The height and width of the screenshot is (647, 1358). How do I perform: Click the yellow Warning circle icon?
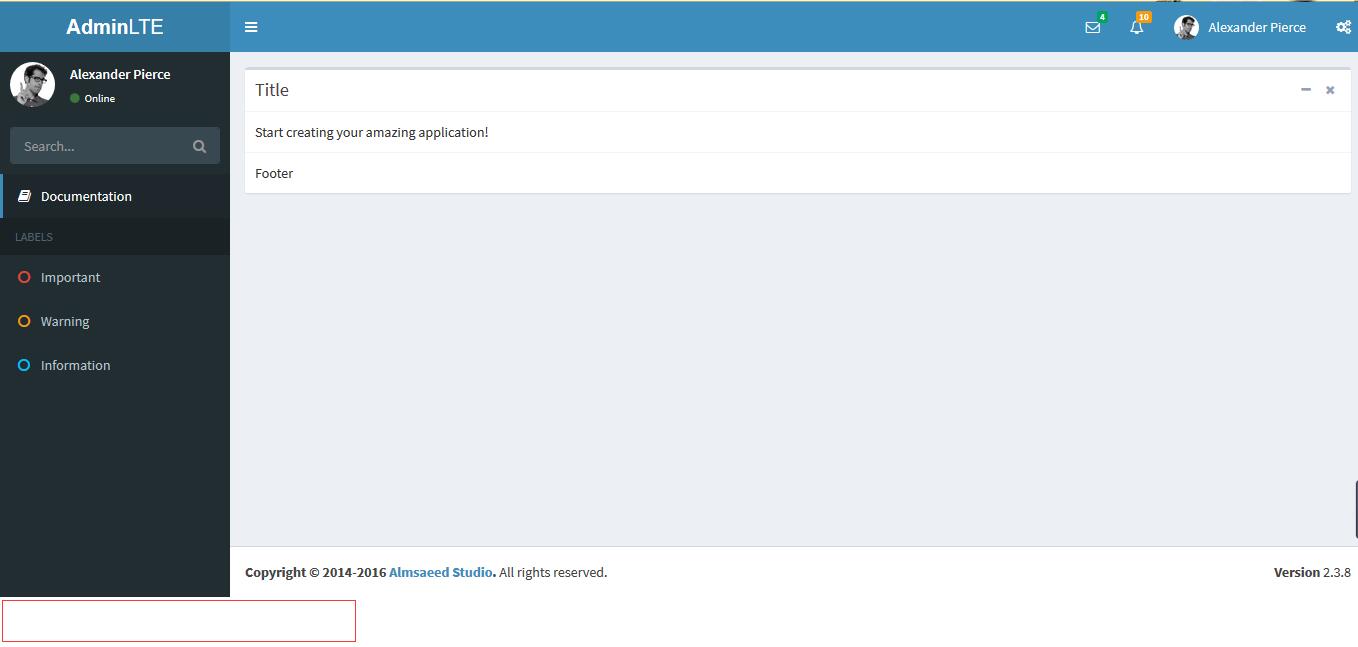point(24,321)
